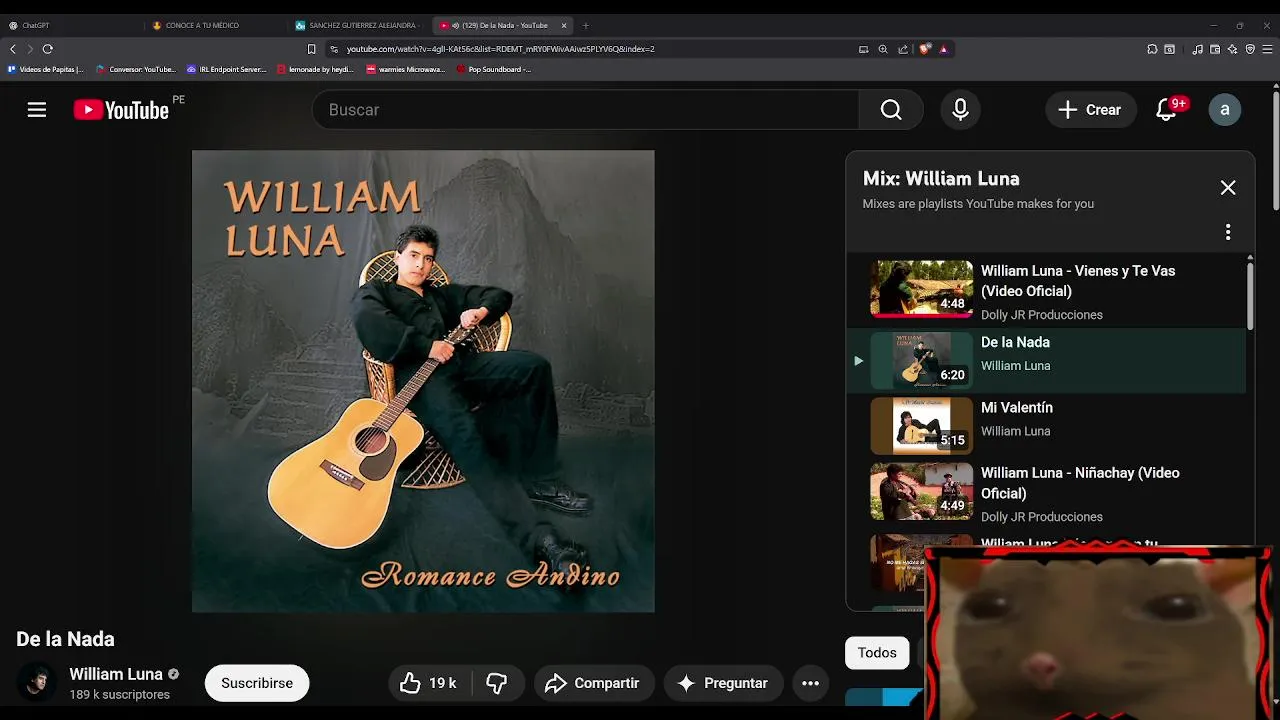
Task: Open the mix playlist three-dot options
Action: click(1228, 232)
